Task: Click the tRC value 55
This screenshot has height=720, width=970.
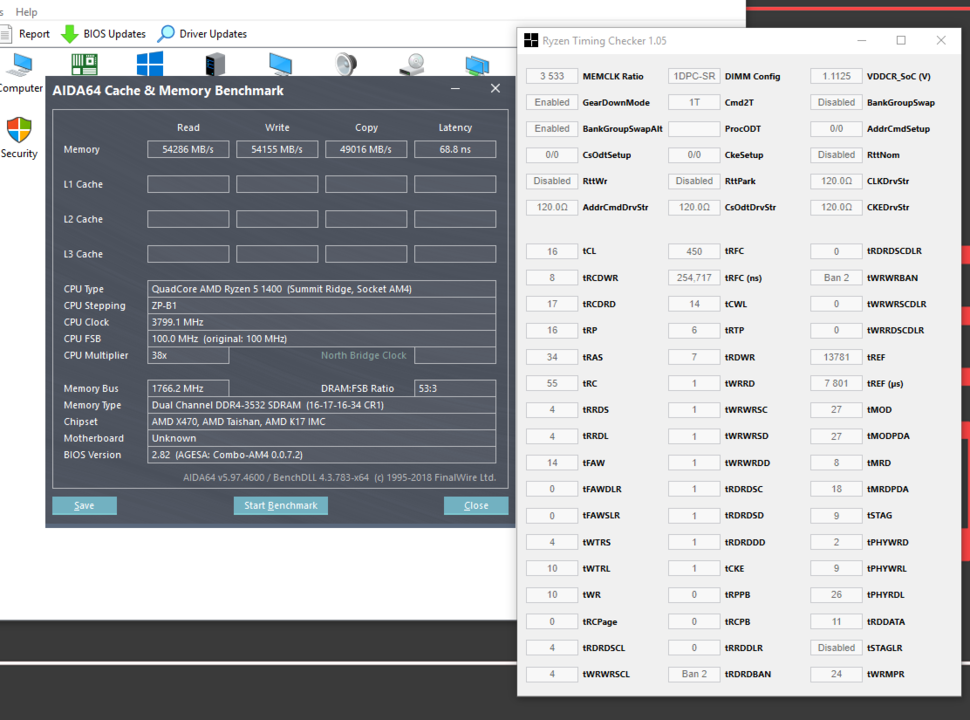Action: tap(552, 384)
